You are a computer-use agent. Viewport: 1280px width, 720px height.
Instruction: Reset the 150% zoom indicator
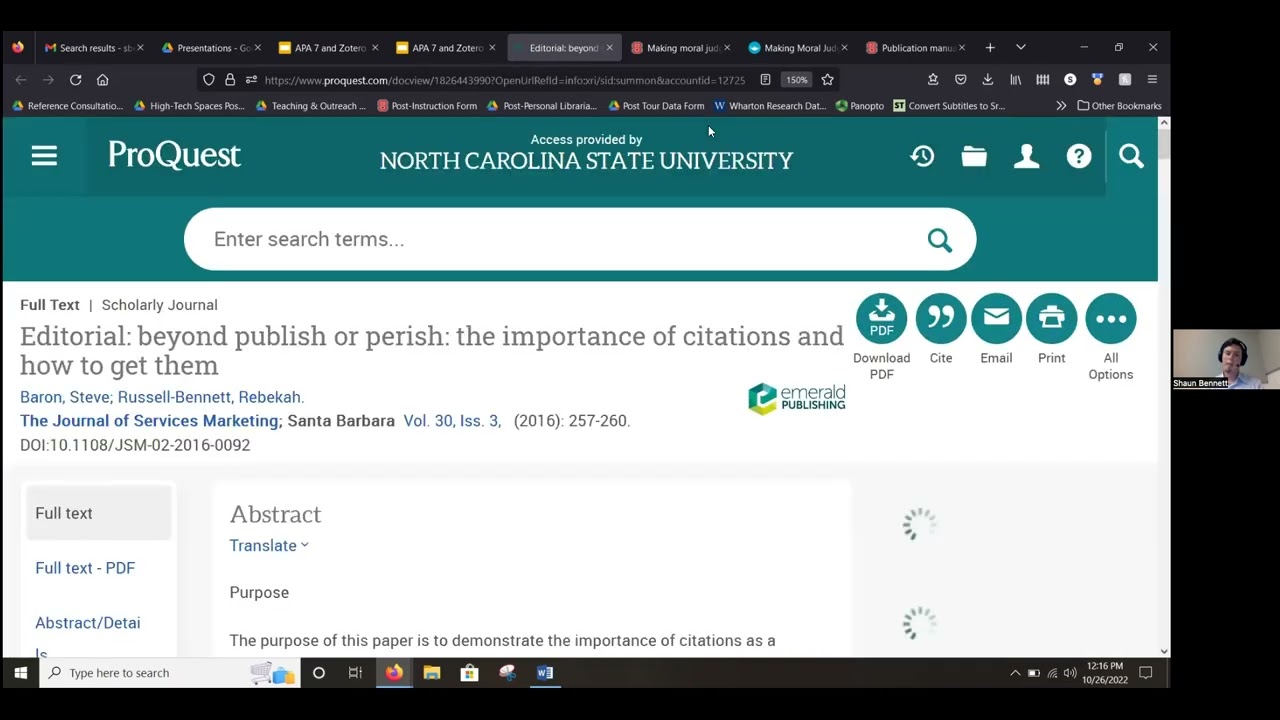click(796, 80)
